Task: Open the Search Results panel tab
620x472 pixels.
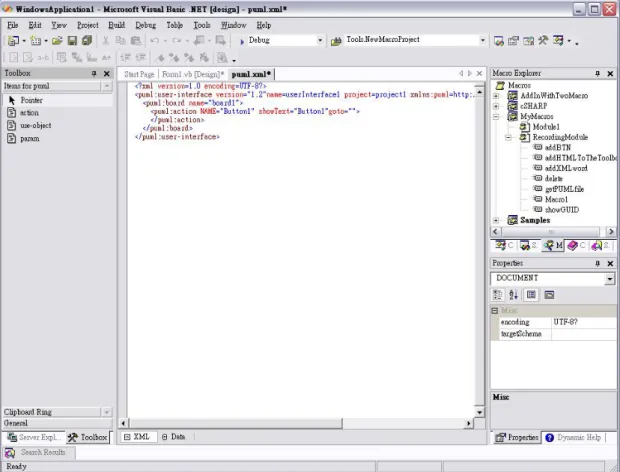Action: [38, 453]
